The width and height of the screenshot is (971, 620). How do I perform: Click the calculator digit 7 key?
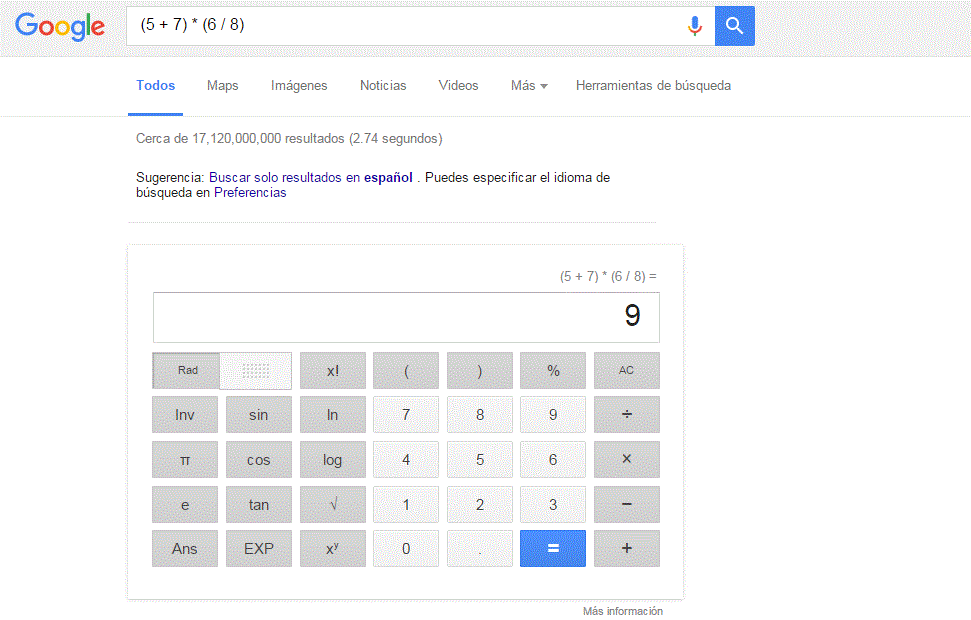click(406, 414)
